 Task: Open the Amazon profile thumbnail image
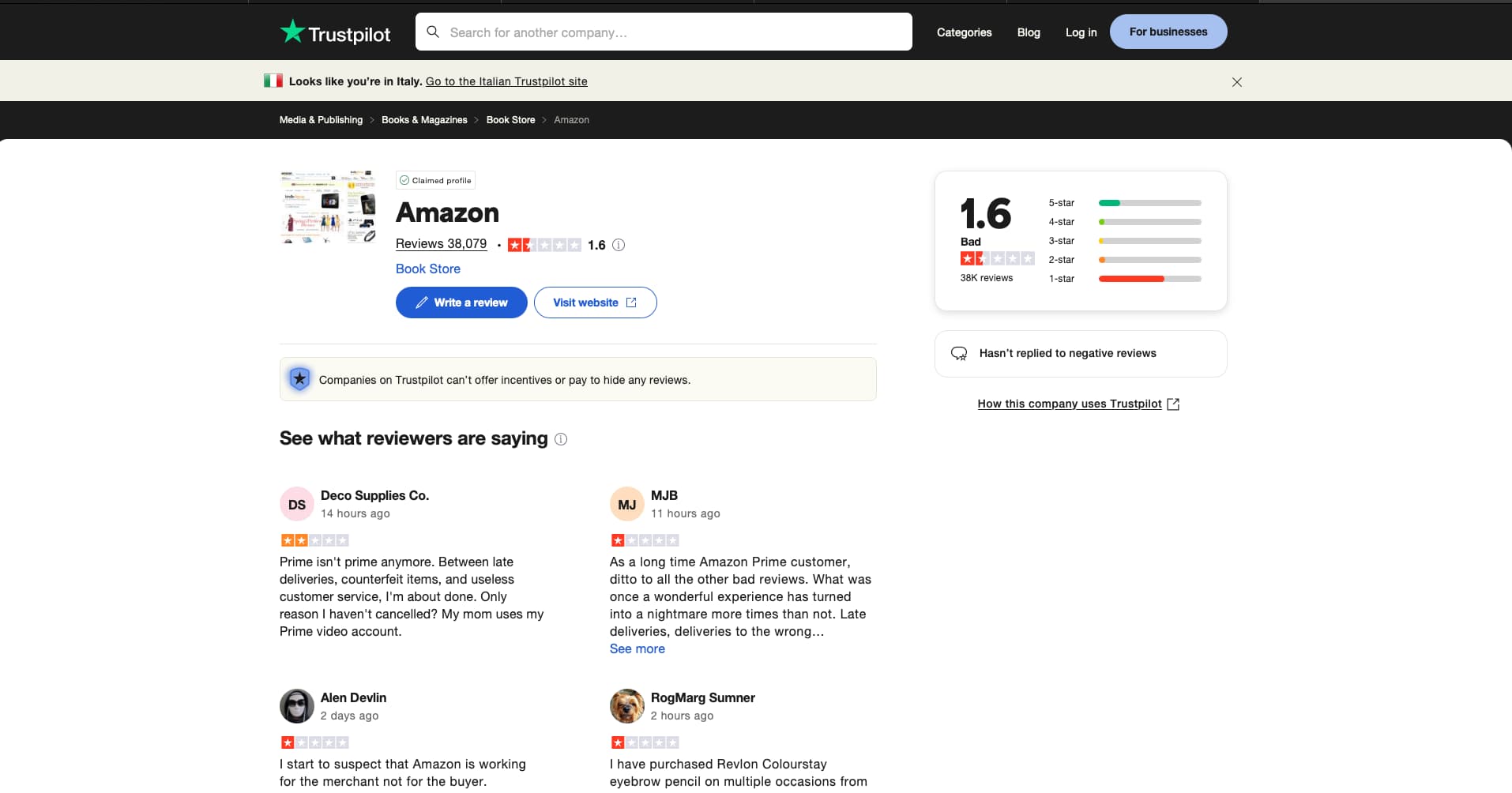point(328,207)
